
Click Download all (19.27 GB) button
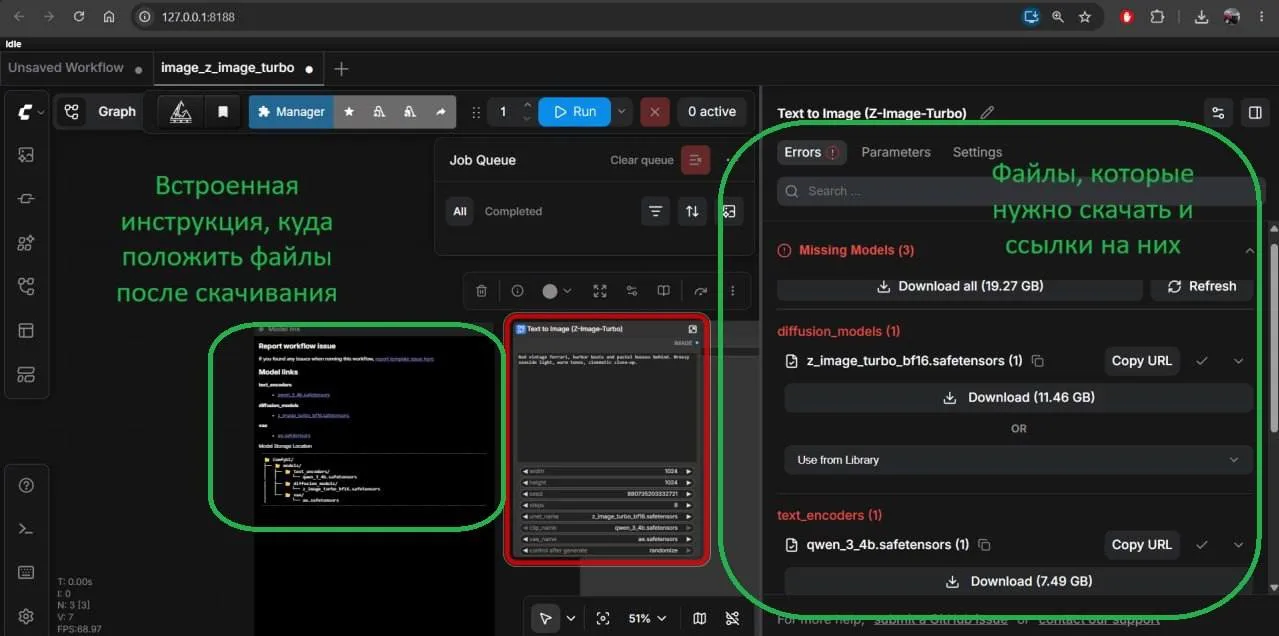(960, 286)
